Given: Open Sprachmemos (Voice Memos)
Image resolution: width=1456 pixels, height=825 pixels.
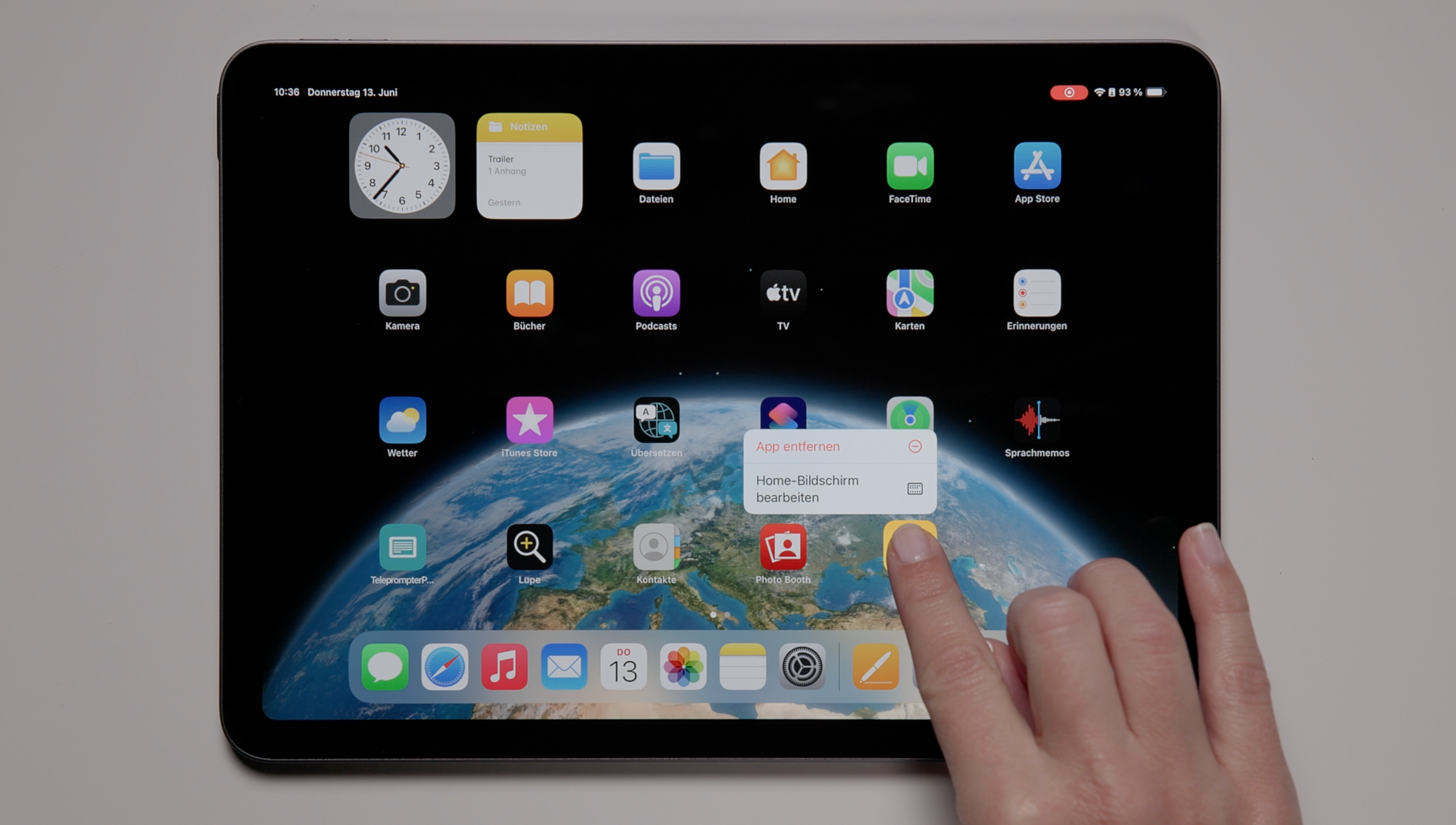Looking at the screenshot, I should tap(1036, 420).
